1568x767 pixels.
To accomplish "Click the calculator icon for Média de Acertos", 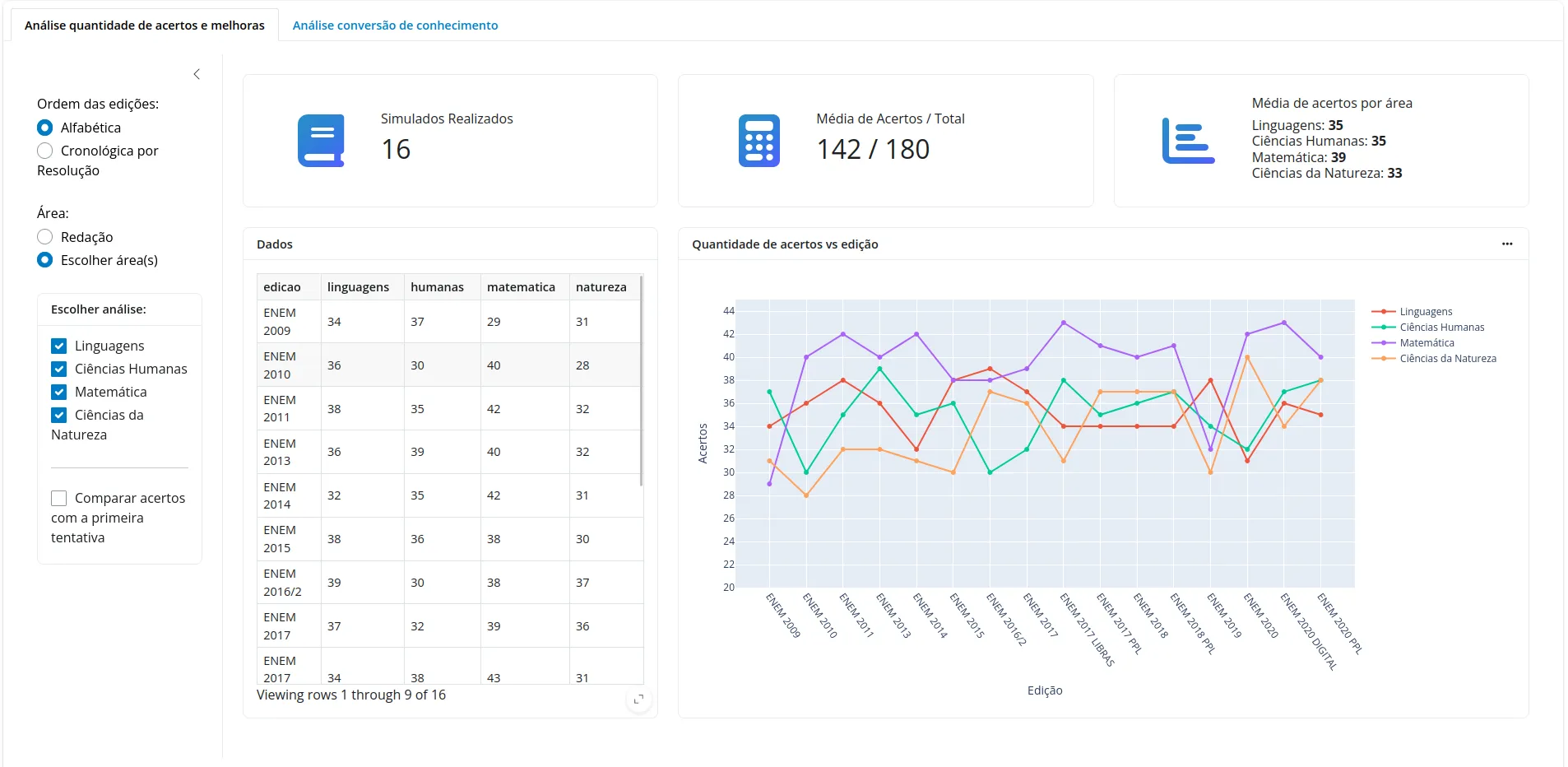I will pos(759,141).
